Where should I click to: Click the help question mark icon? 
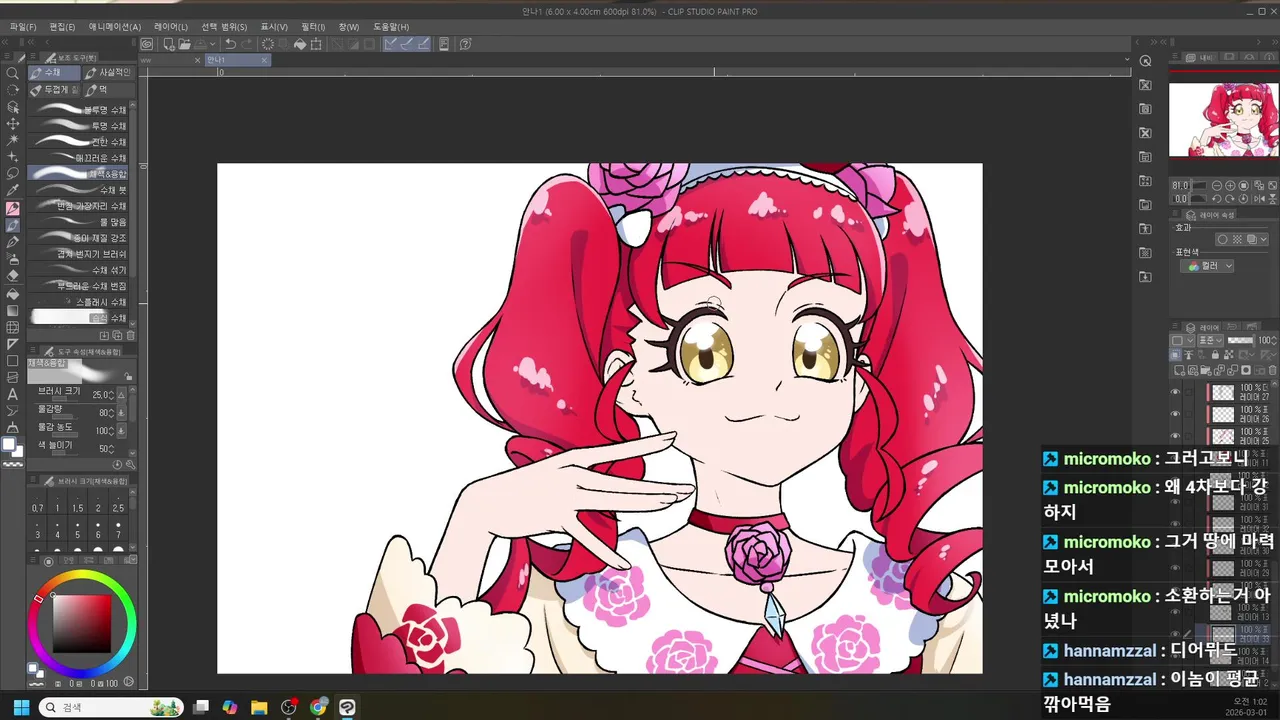[466, 44]
